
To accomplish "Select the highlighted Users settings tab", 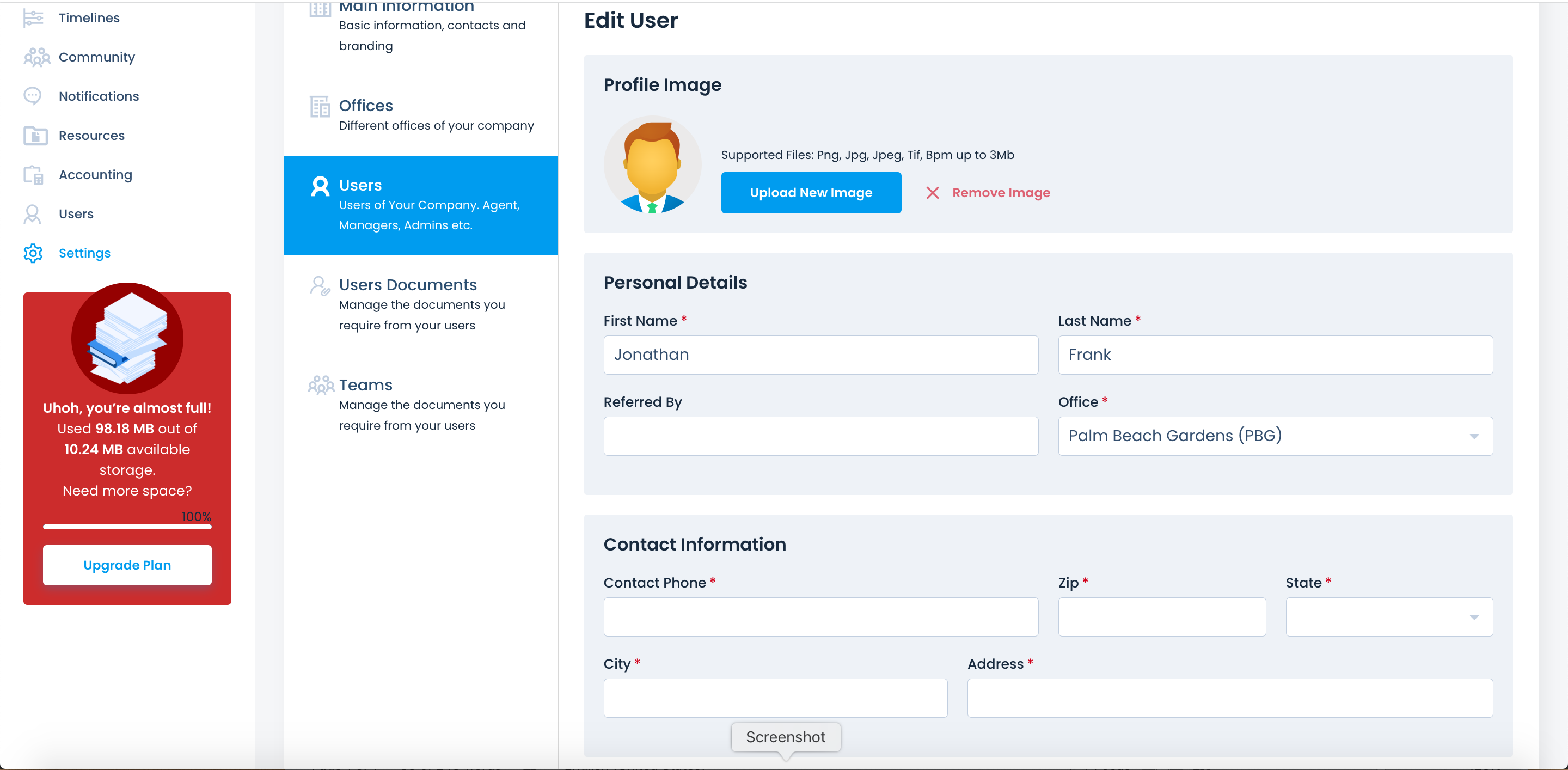I will click(421, 205).
